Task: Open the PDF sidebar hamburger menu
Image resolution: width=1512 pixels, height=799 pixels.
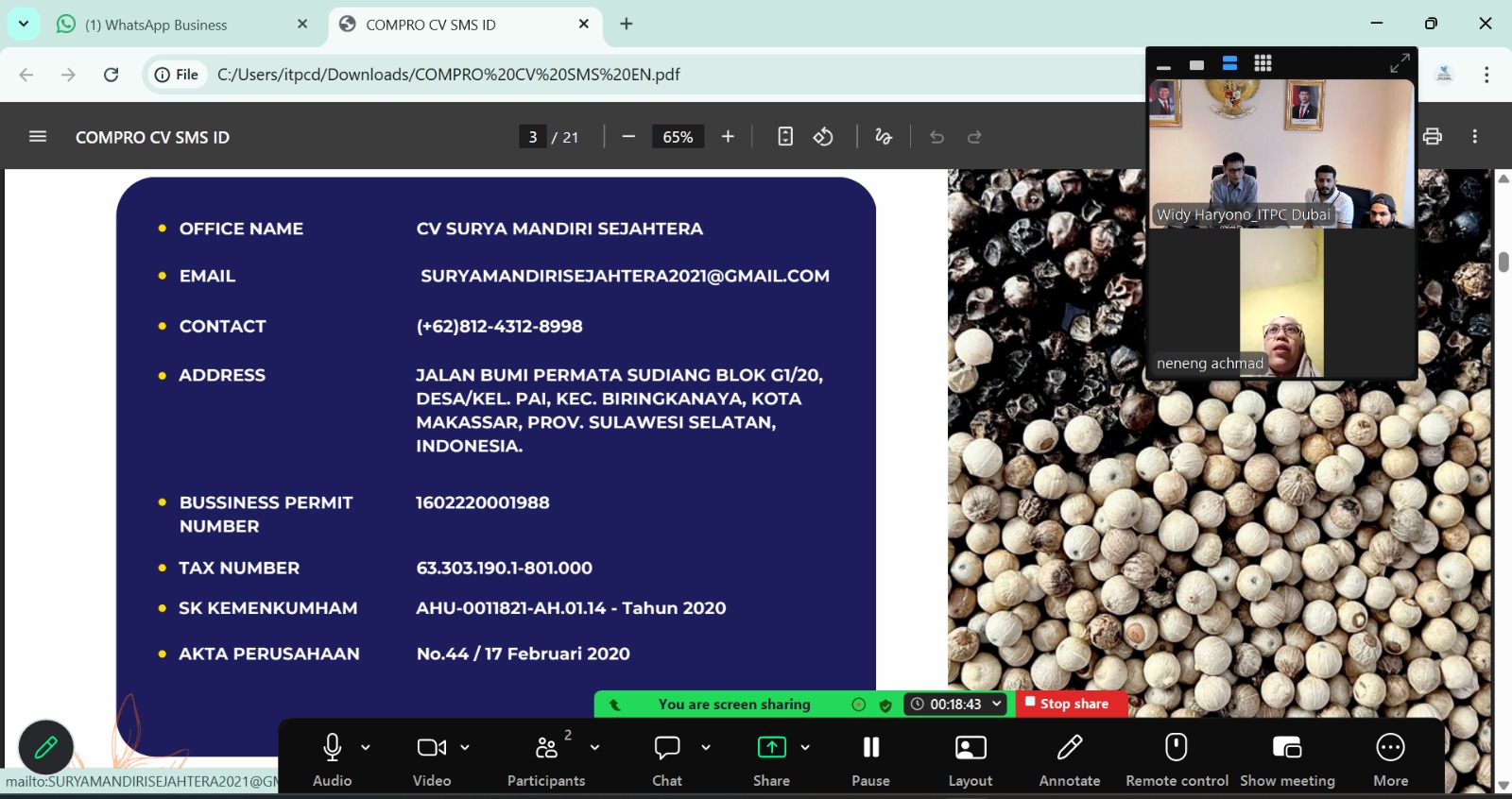Action: pyautogui.click(x=38, y=137)
